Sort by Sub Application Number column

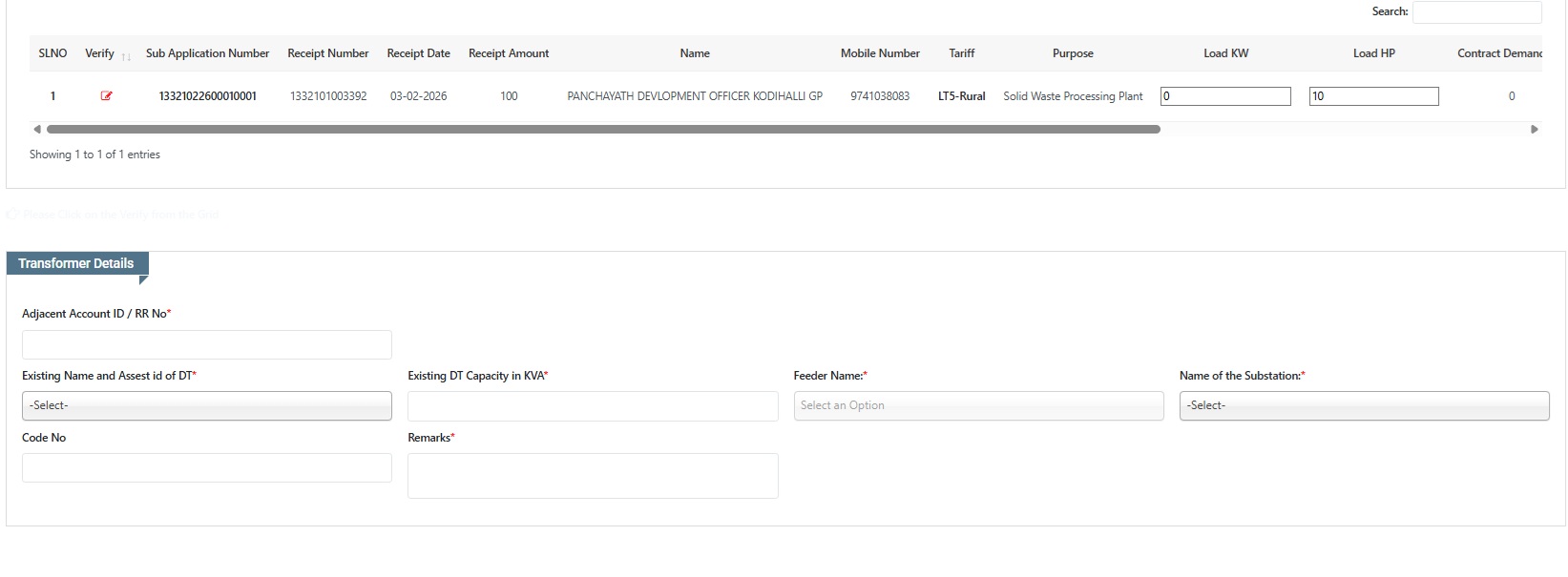tap(207, 53)
